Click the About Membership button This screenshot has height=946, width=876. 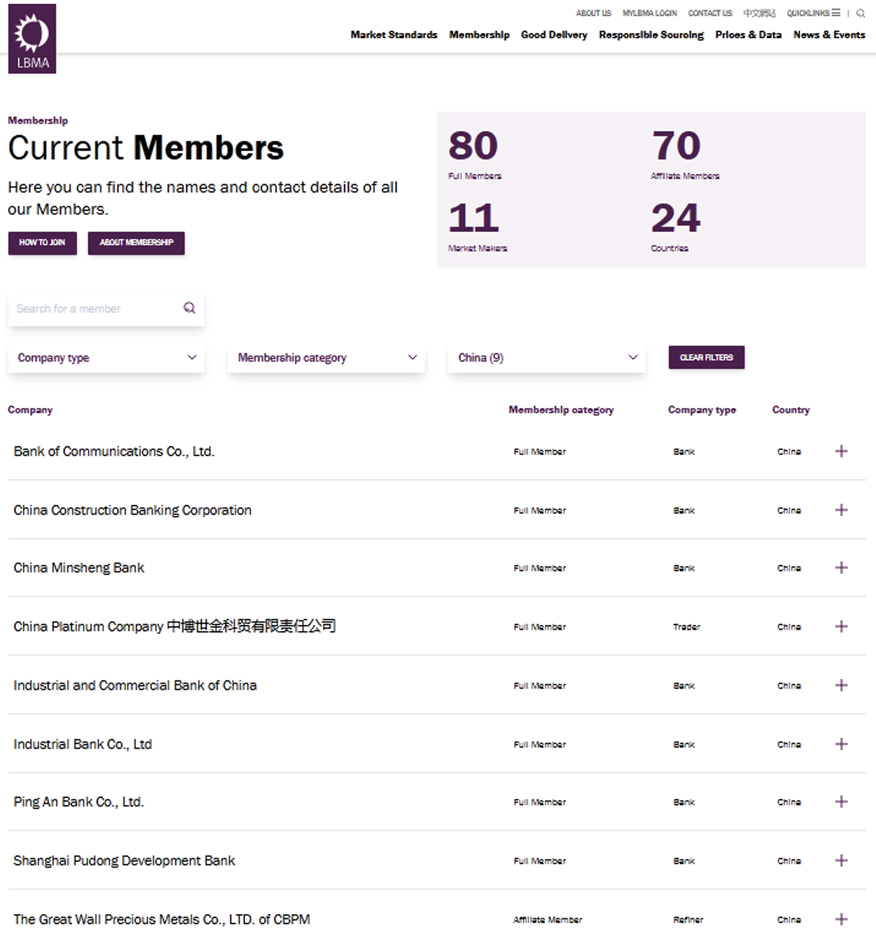tap(136, 243)
